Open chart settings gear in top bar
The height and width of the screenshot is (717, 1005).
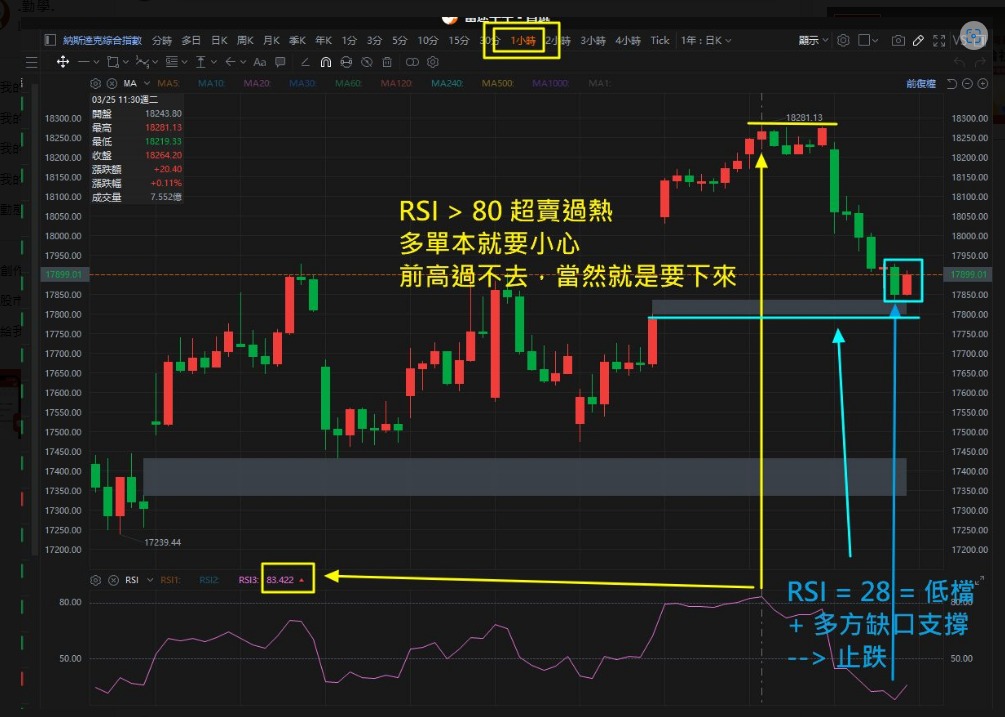pyautogui.click(x=843, y=40)
